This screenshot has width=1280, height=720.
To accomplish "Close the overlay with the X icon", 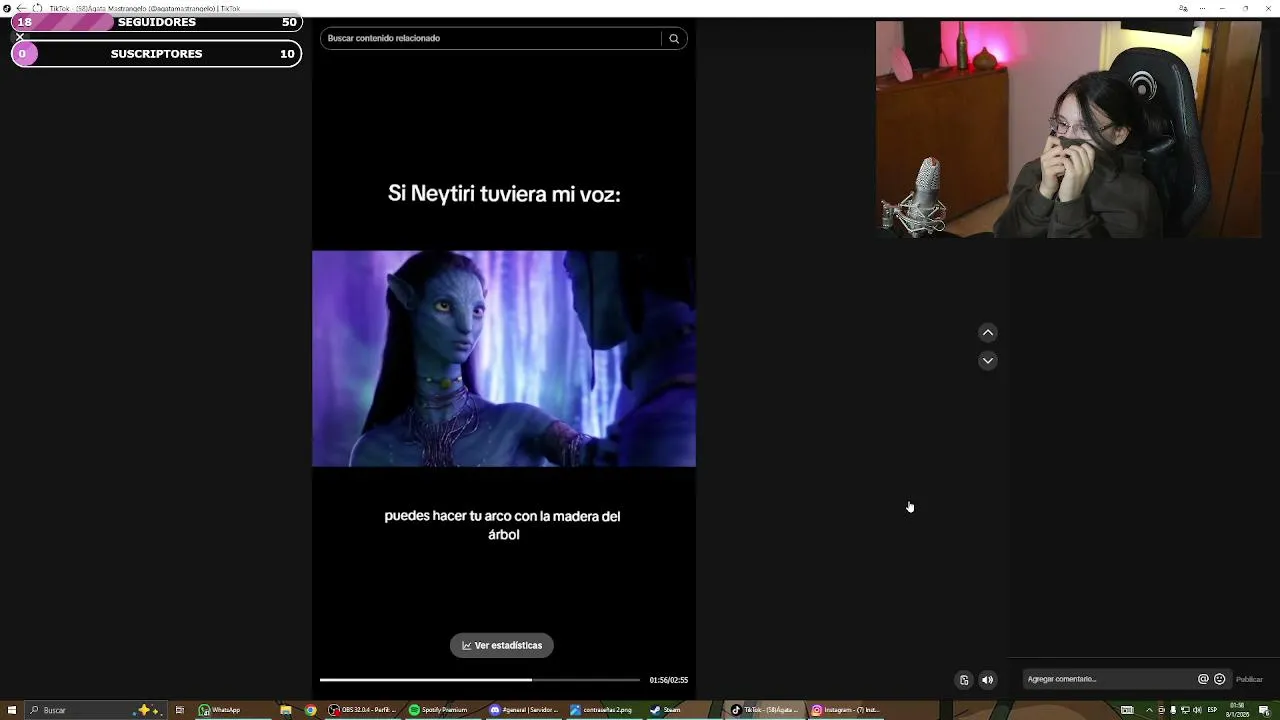I will pyautogui.click(x=19, y=37).
